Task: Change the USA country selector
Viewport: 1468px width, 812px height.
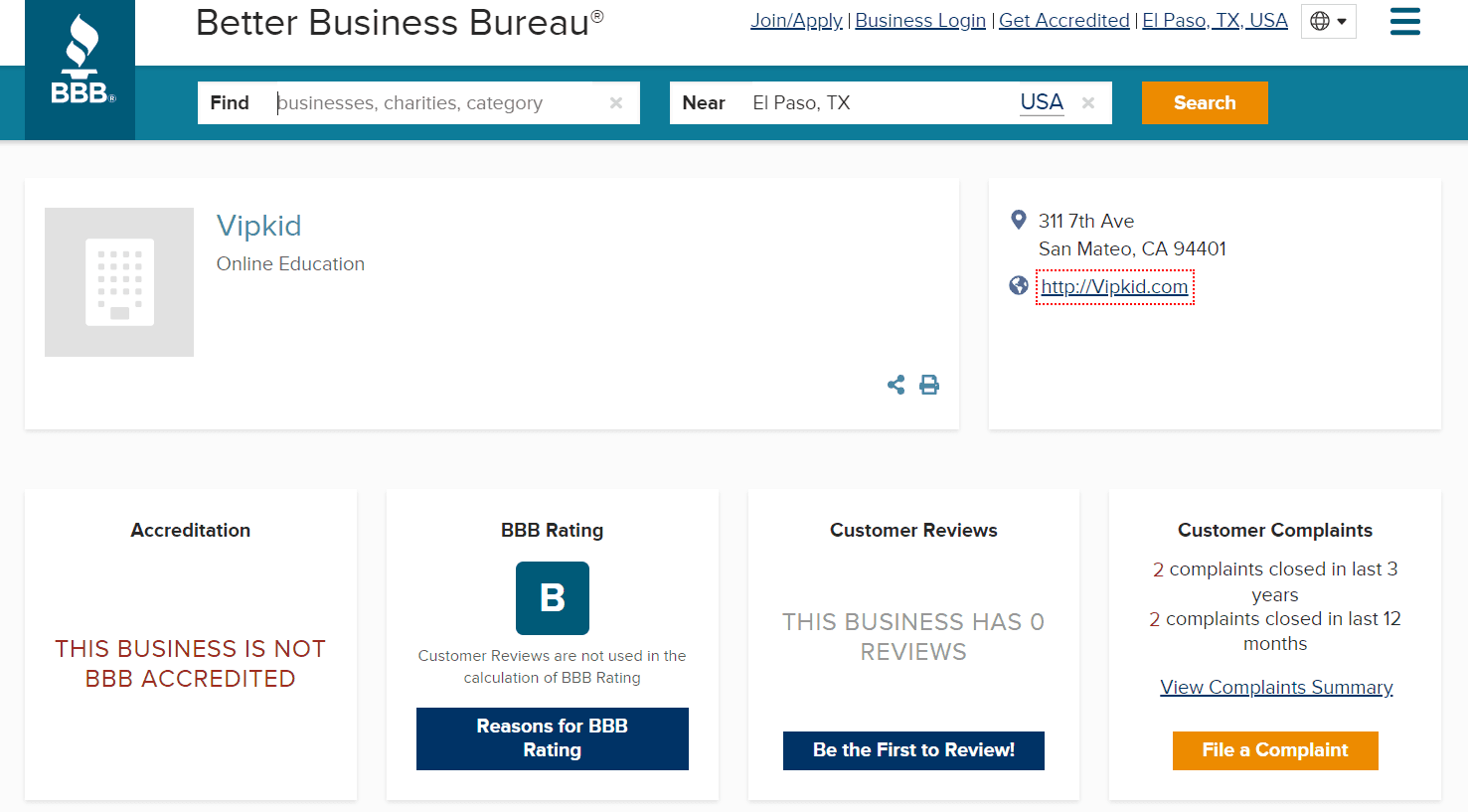Action: [x=1042, y=102]
